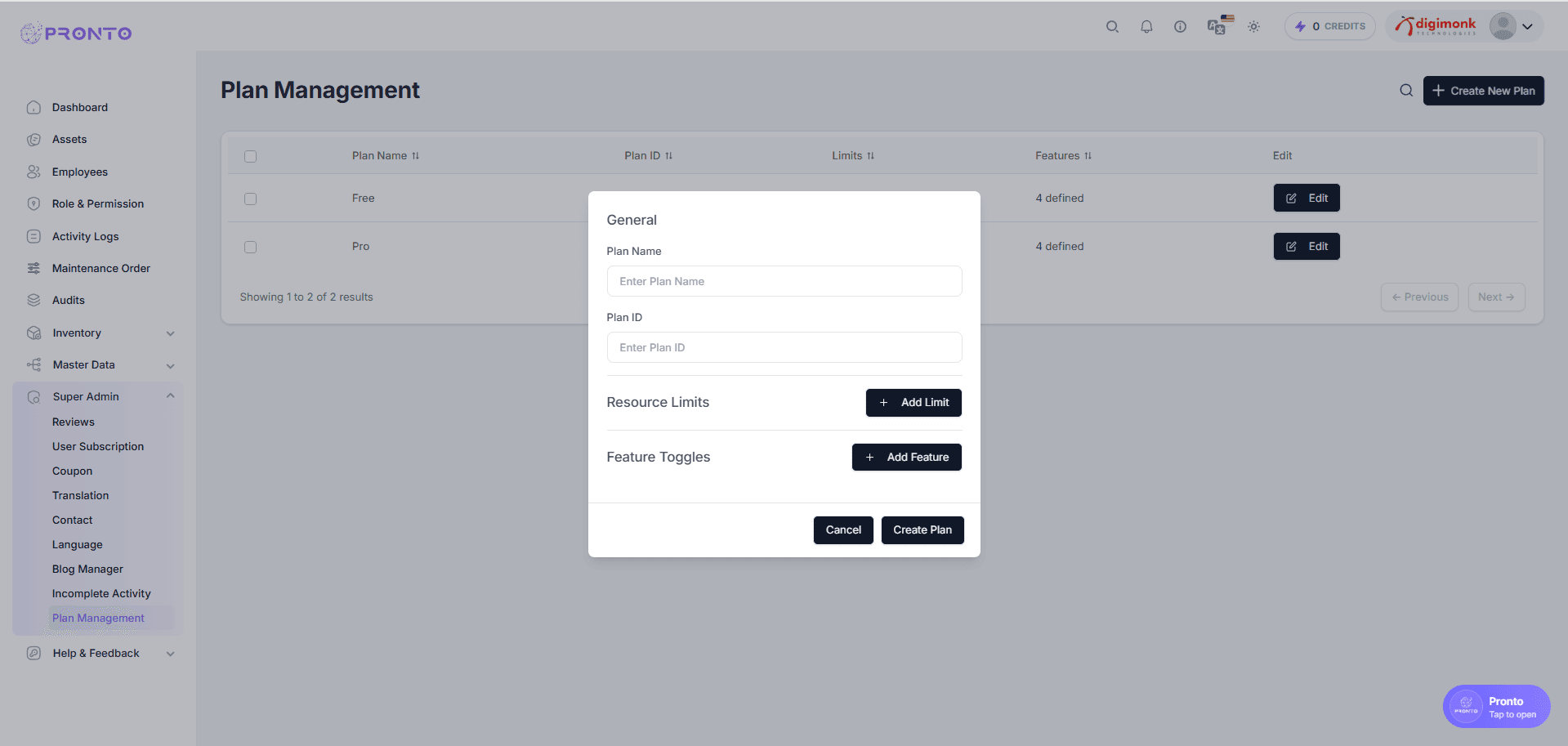This screenshot has width=1568, height=746.
Task: Click the Assets icon in sidebar
Action: click(34, 139)
